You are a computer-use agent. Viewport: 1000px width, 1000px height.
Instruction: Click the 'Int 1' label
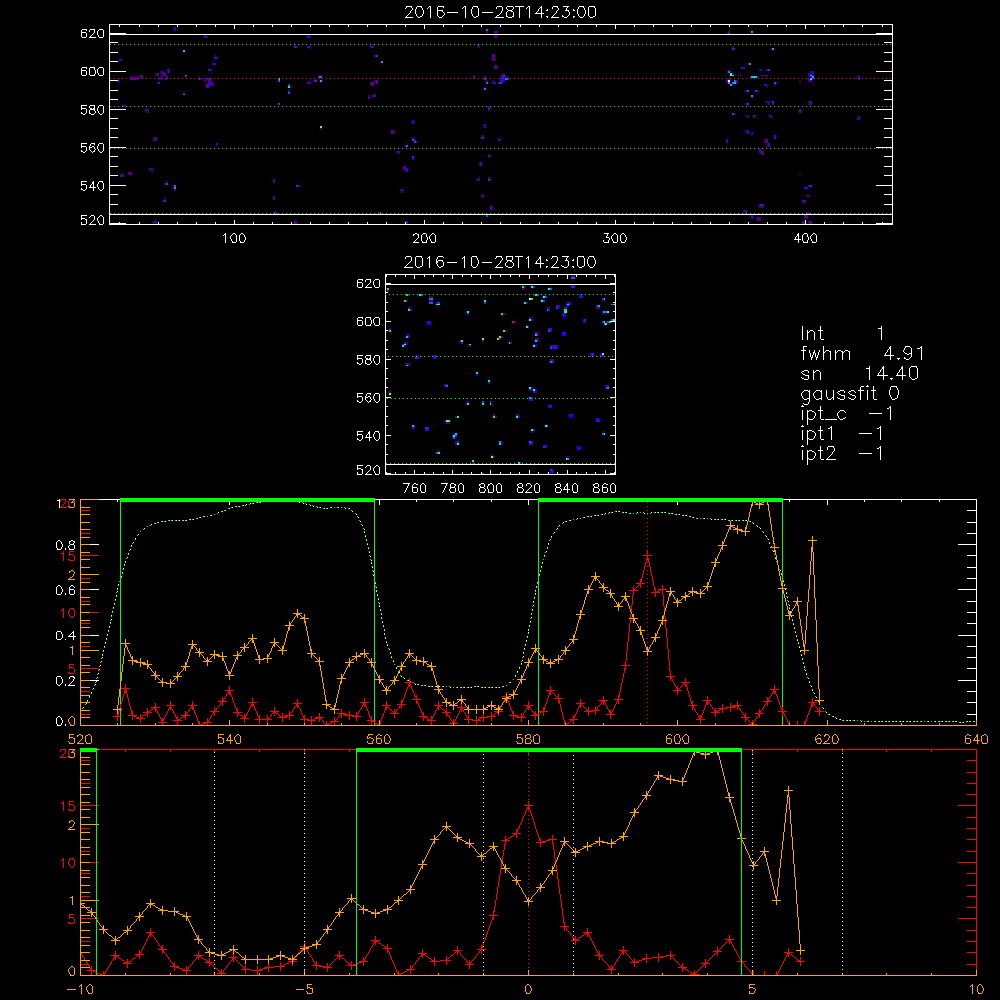[842, 334]
